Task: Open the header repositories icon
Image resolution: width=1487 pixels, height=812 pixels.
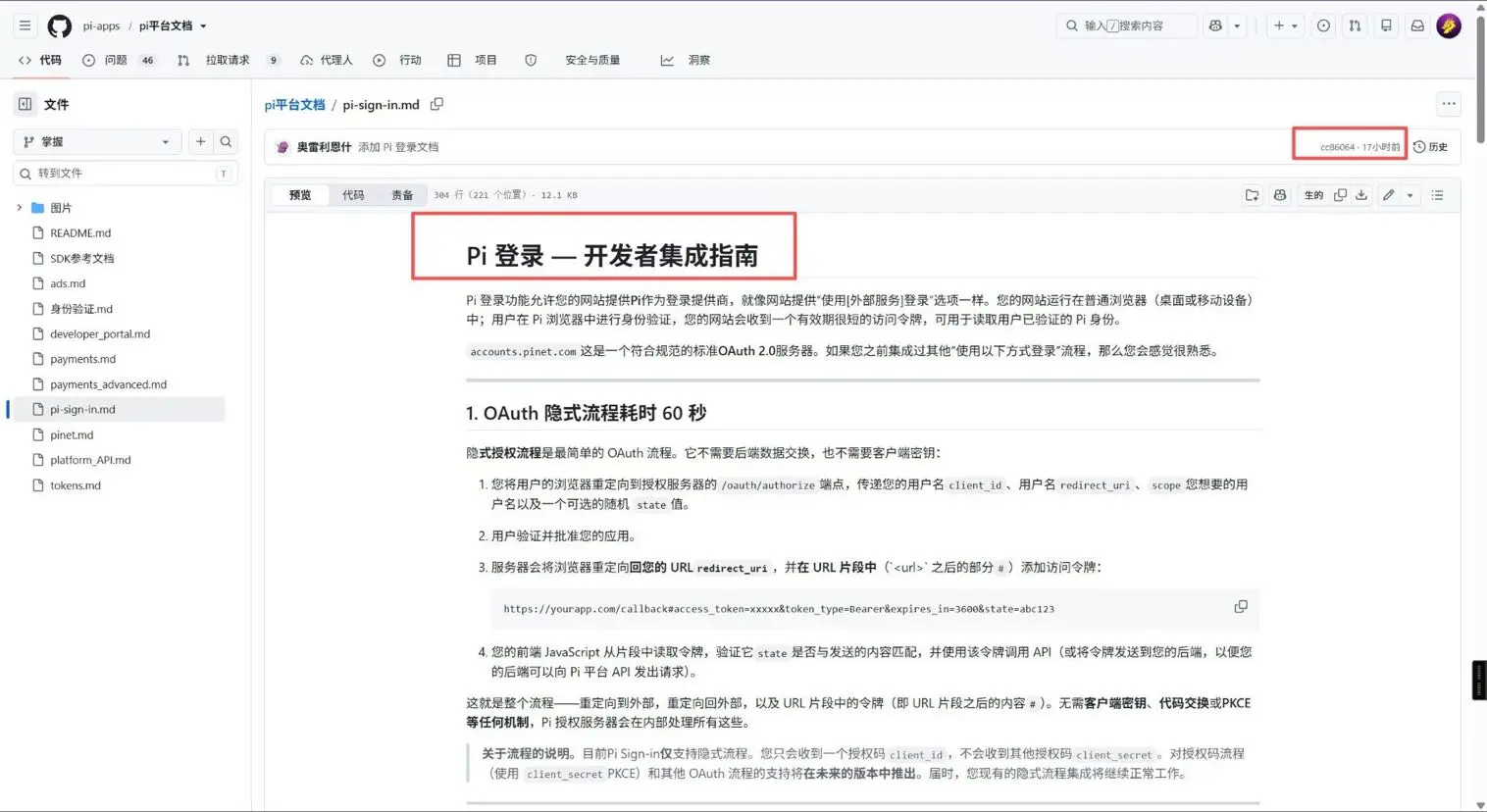Action: click(1386, 25)
